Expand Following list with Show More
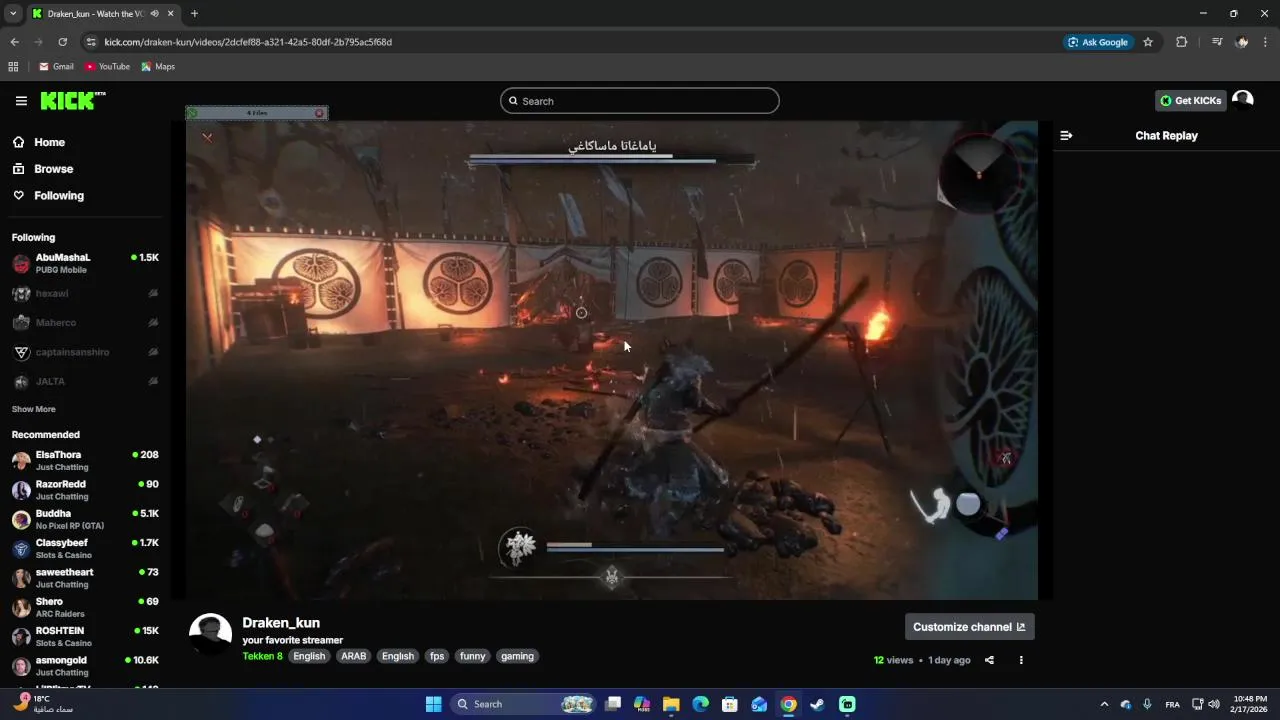Image resolution: width=1280 pixels, height=720 pixels. pyautogui.click(x=34, y=409)
